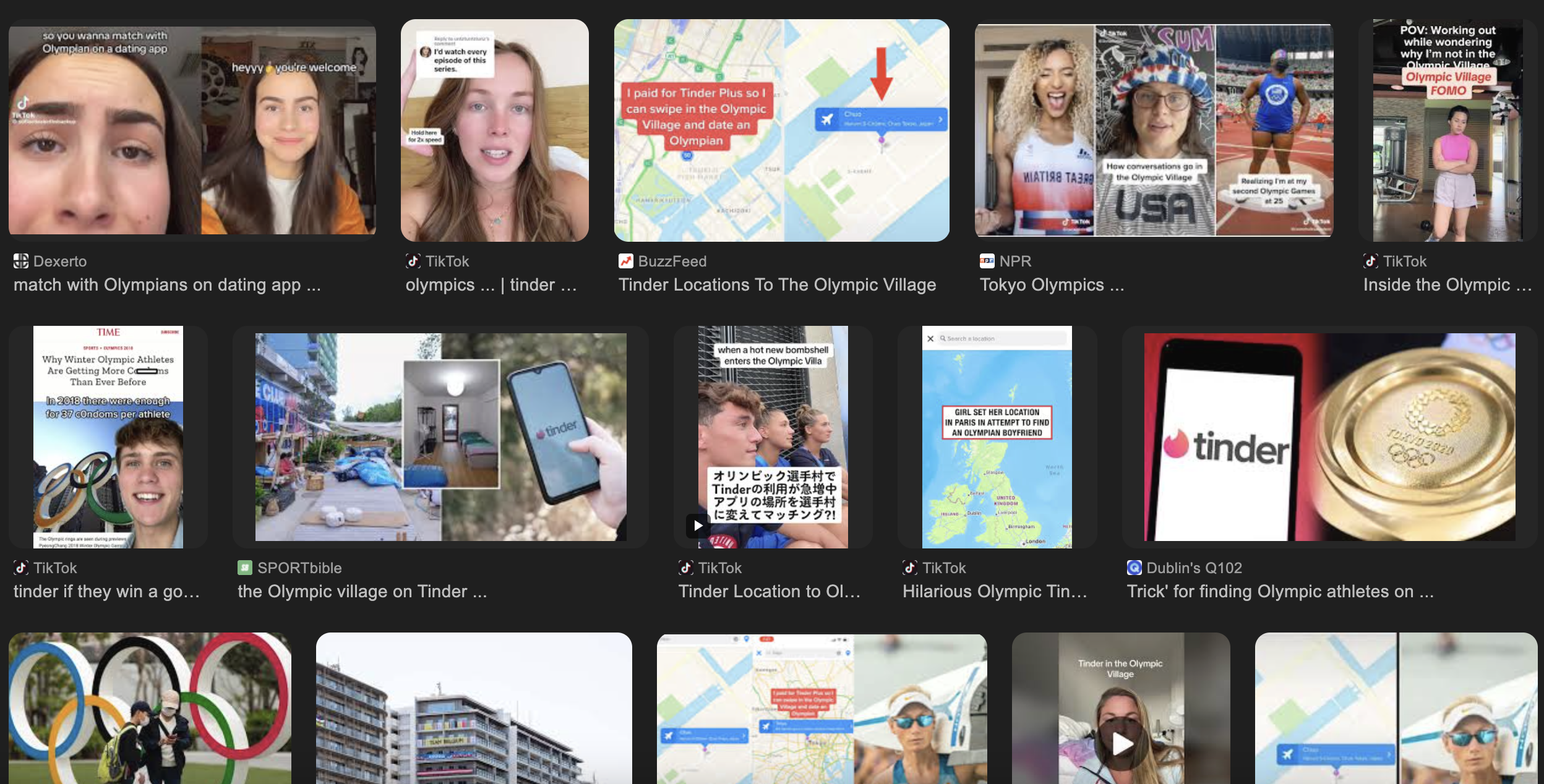Open 'the Olympic village on Tinder' link
Image resolution: width=1544 pixels, height=784 pixels.
coord(362,592)
